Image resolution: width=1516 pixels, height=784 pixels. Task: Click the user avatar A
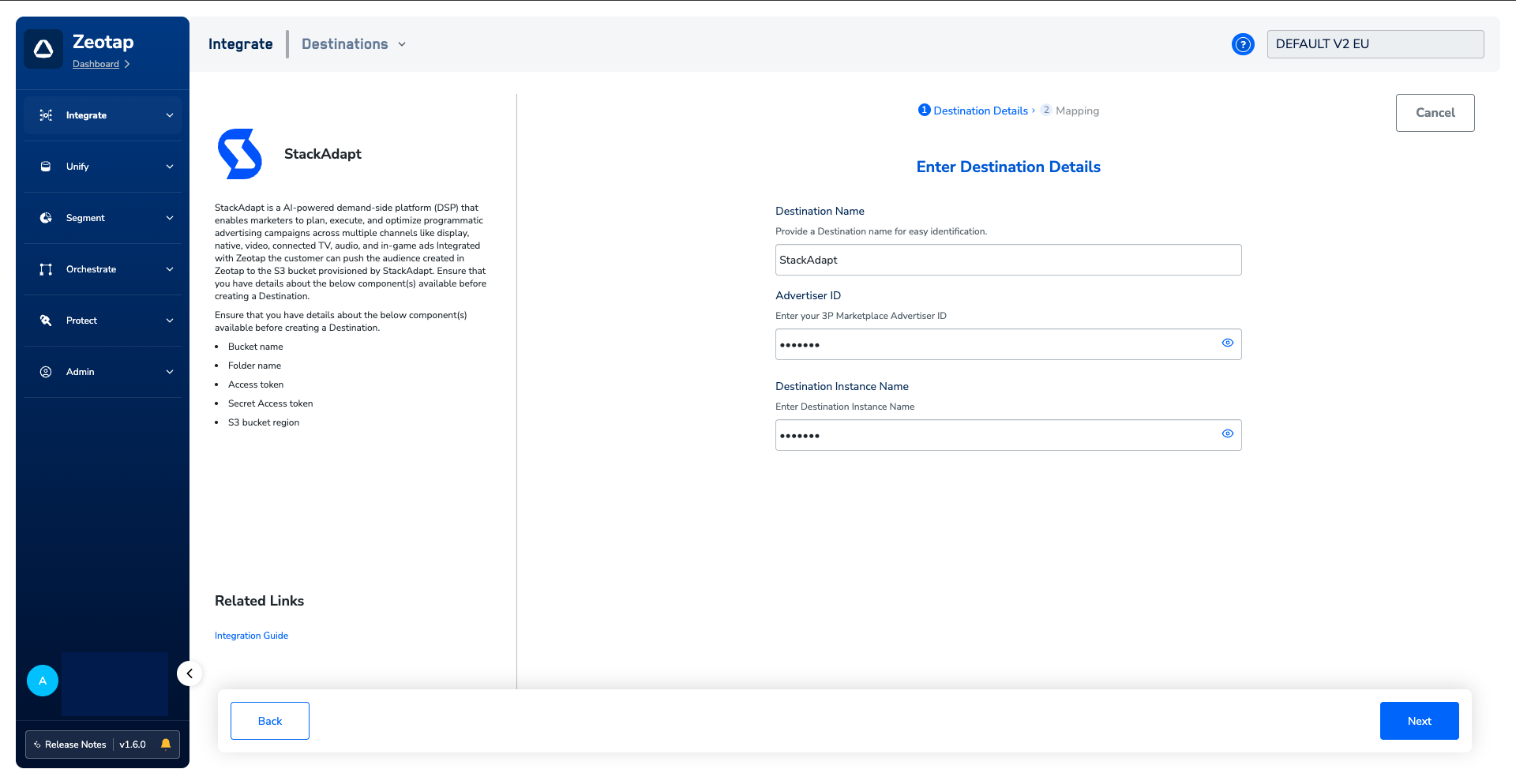click(x=43, y=681)
